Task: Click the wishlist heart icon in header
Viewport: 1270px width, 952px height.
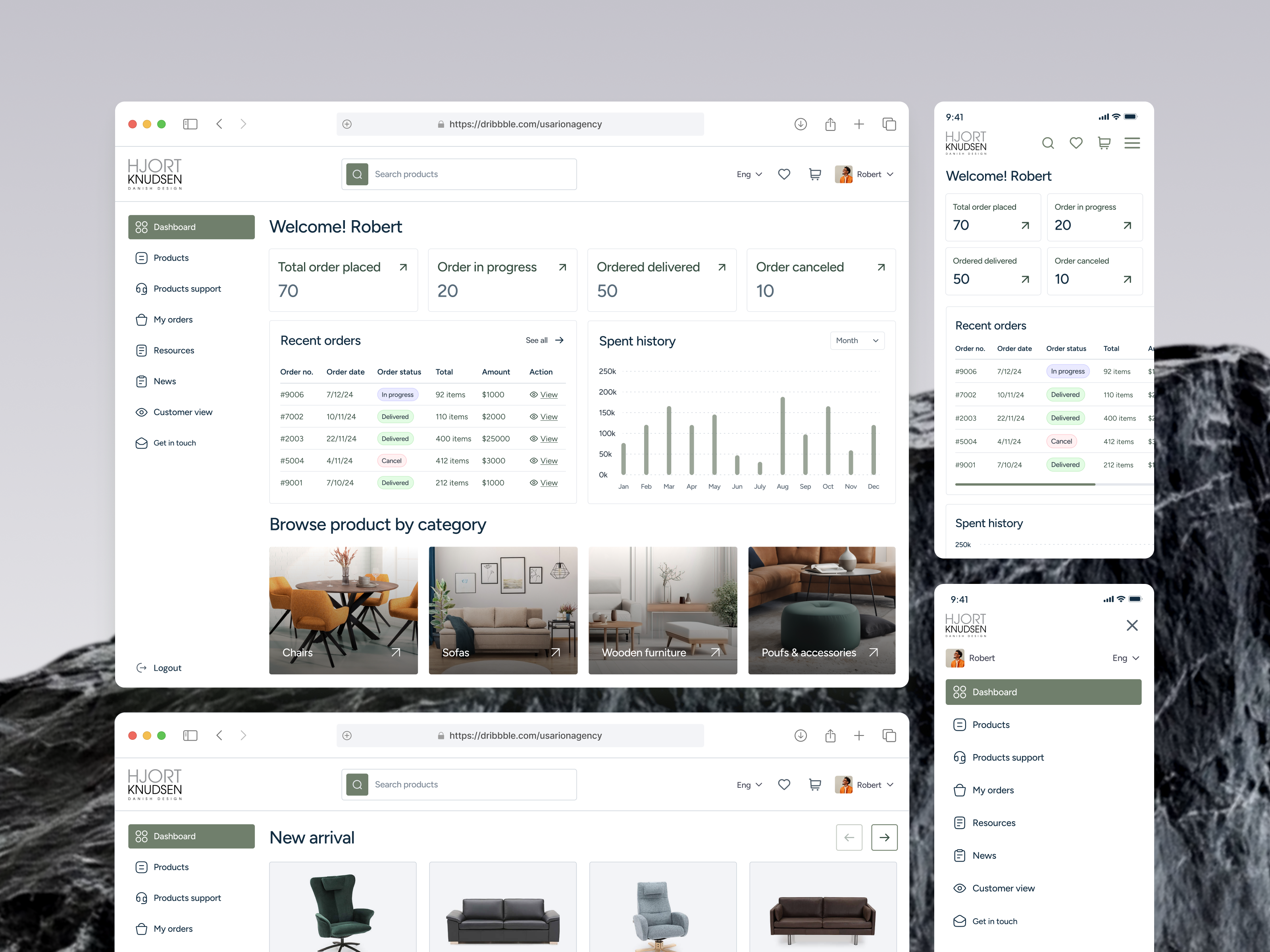Action: (784, 174)
